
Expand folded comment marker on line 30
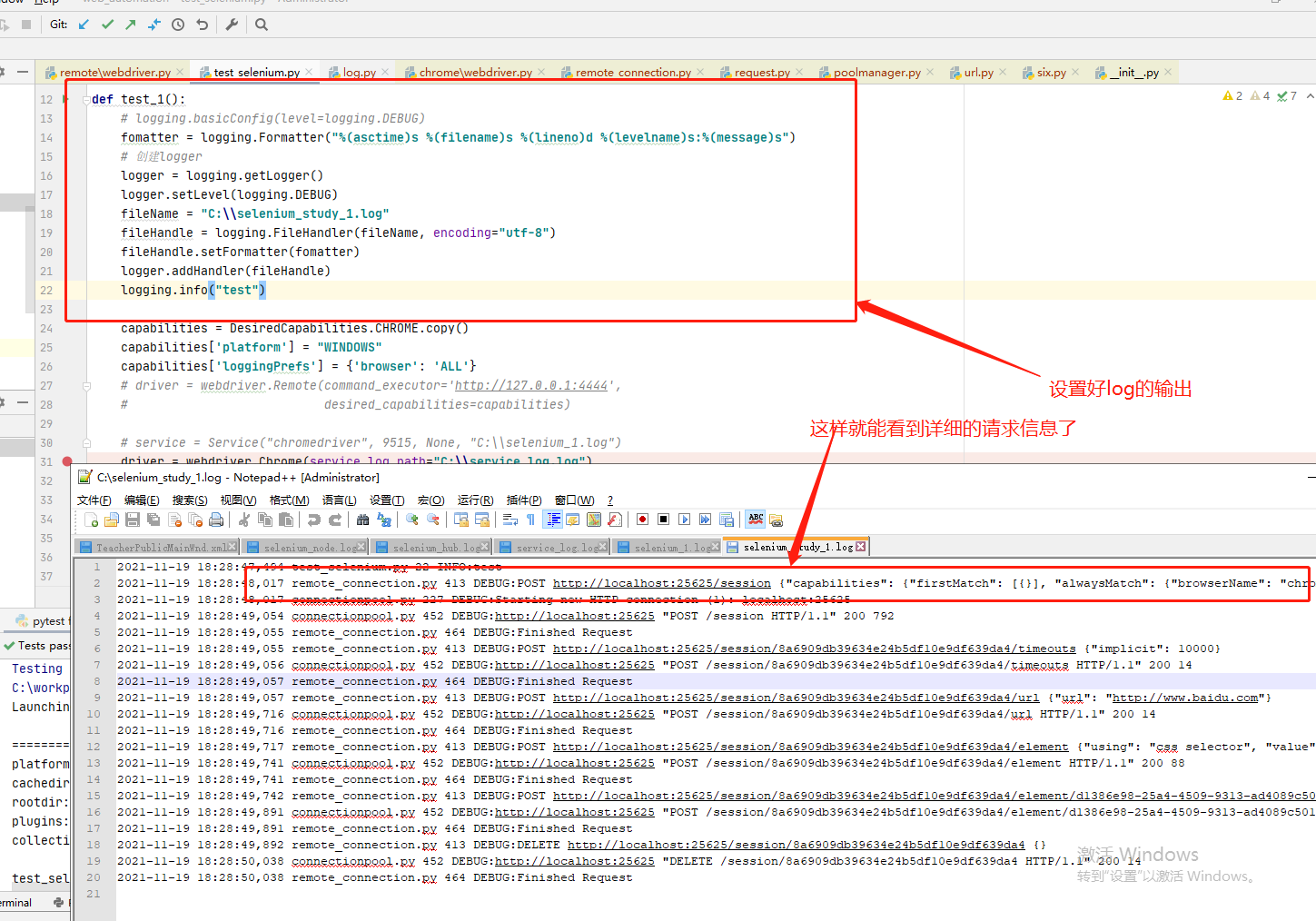click(x=86, y=443)
